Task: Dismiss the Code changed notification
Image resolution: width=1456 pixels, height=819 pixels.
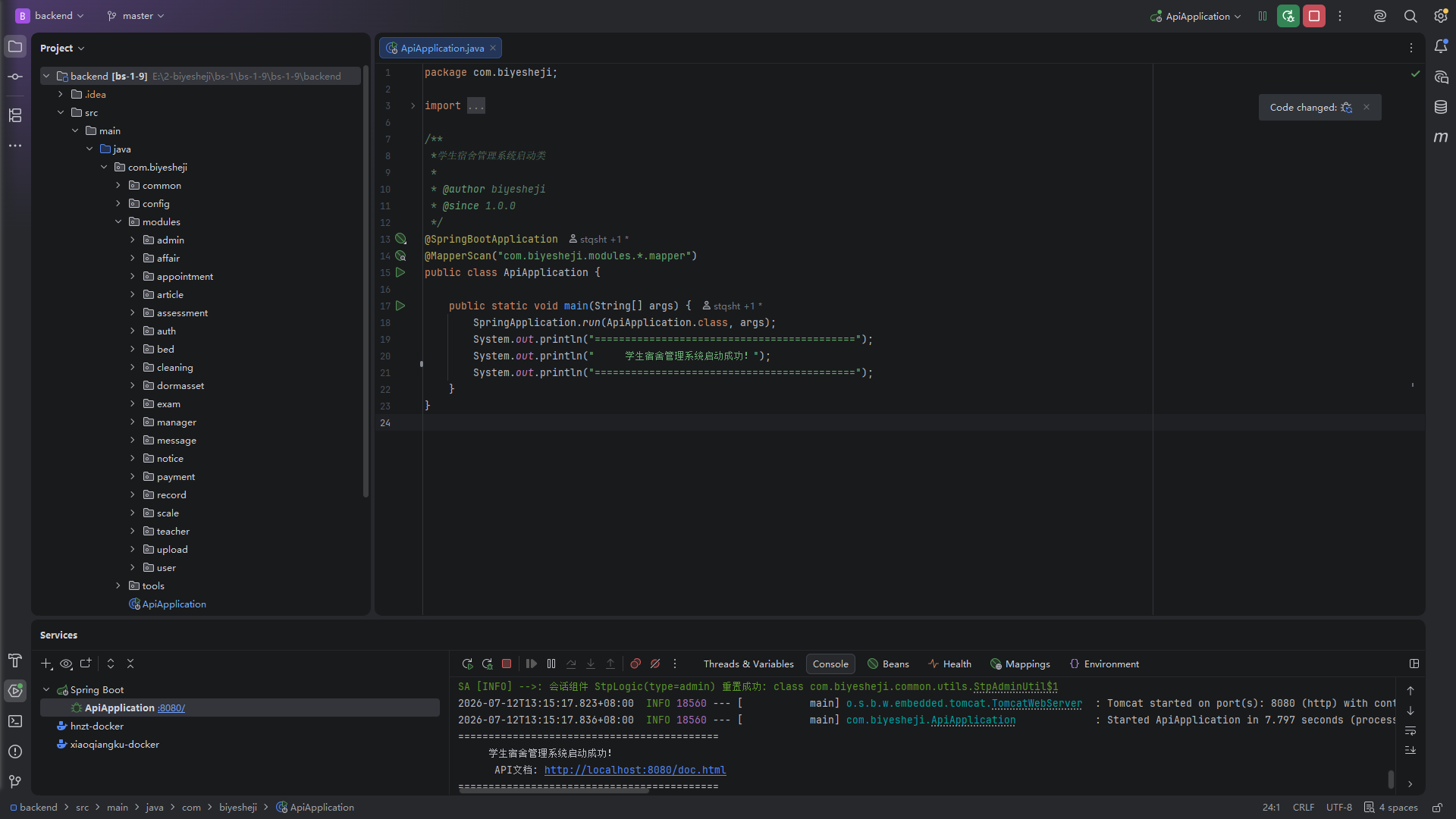Action: pyautogui.click(x=1367, y=107)
